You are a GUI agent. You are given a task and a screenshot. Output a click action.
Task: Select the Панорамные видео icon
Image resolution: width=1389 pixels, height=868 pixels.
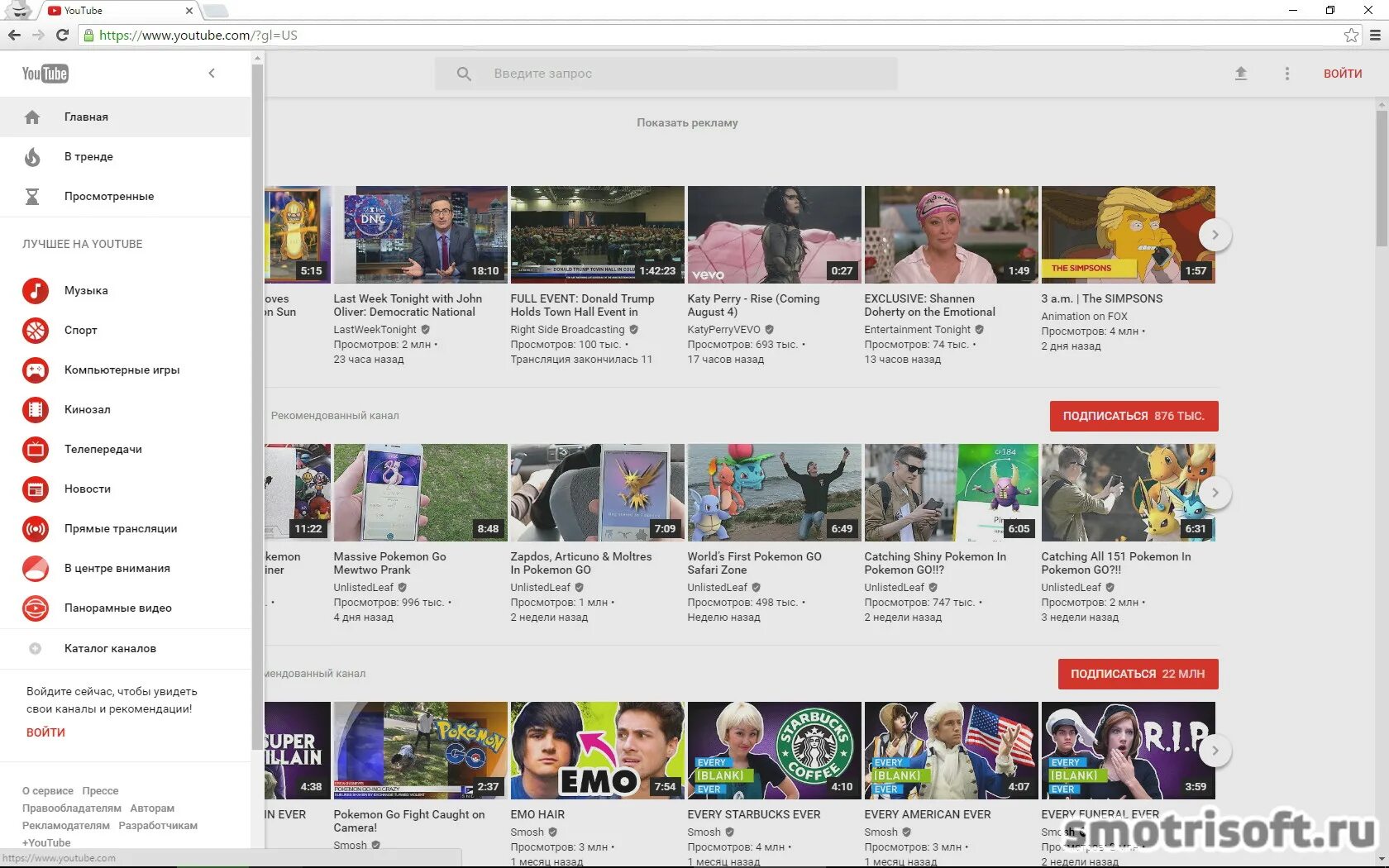point(35,608)
